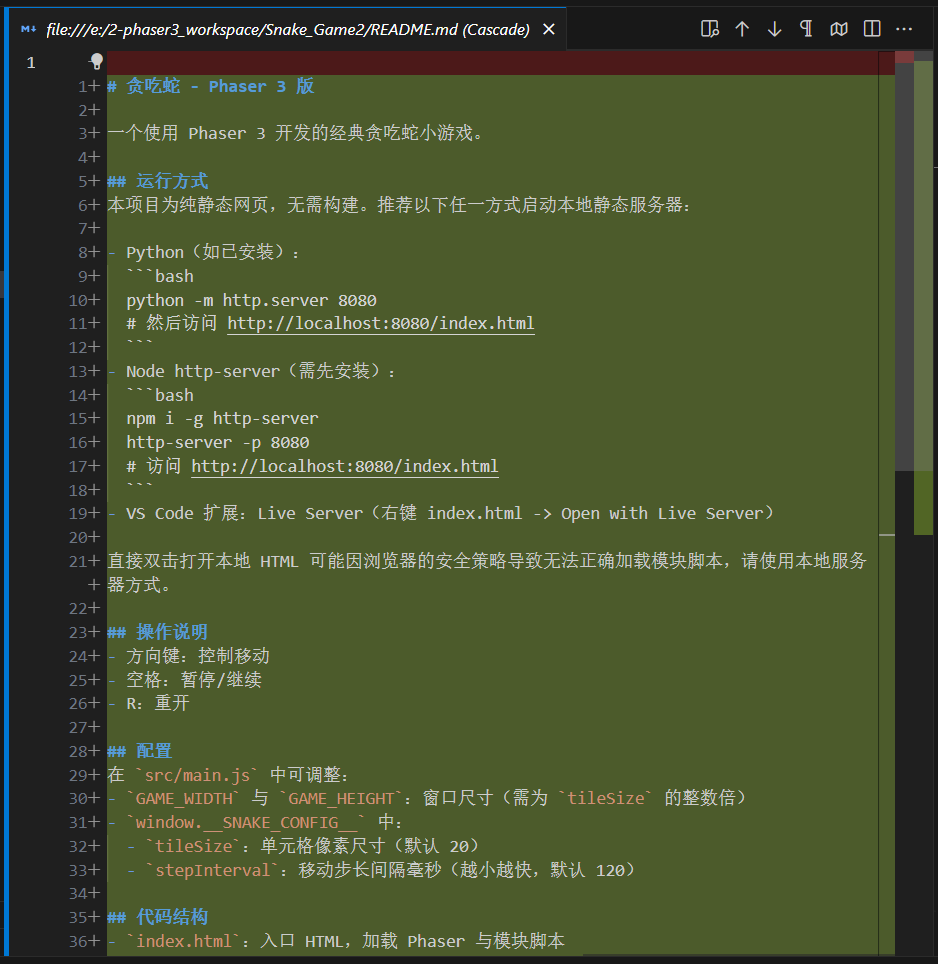Viewport: 938px width, 964px height.
Task: Click the line 'python -m http.server 8080'
Action: coord(251,300)
